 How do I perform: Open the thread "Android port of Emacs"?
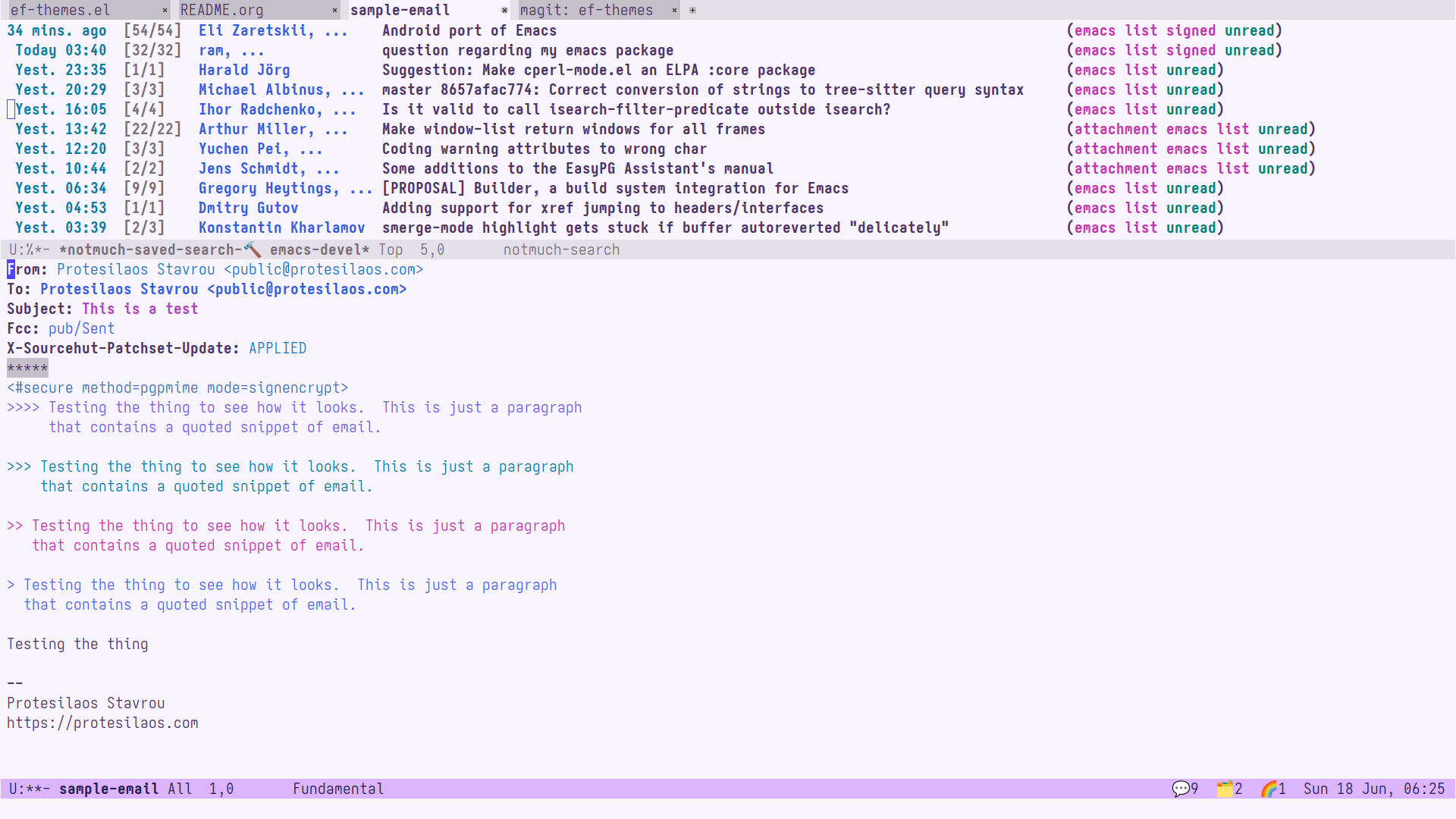point(469,30)
